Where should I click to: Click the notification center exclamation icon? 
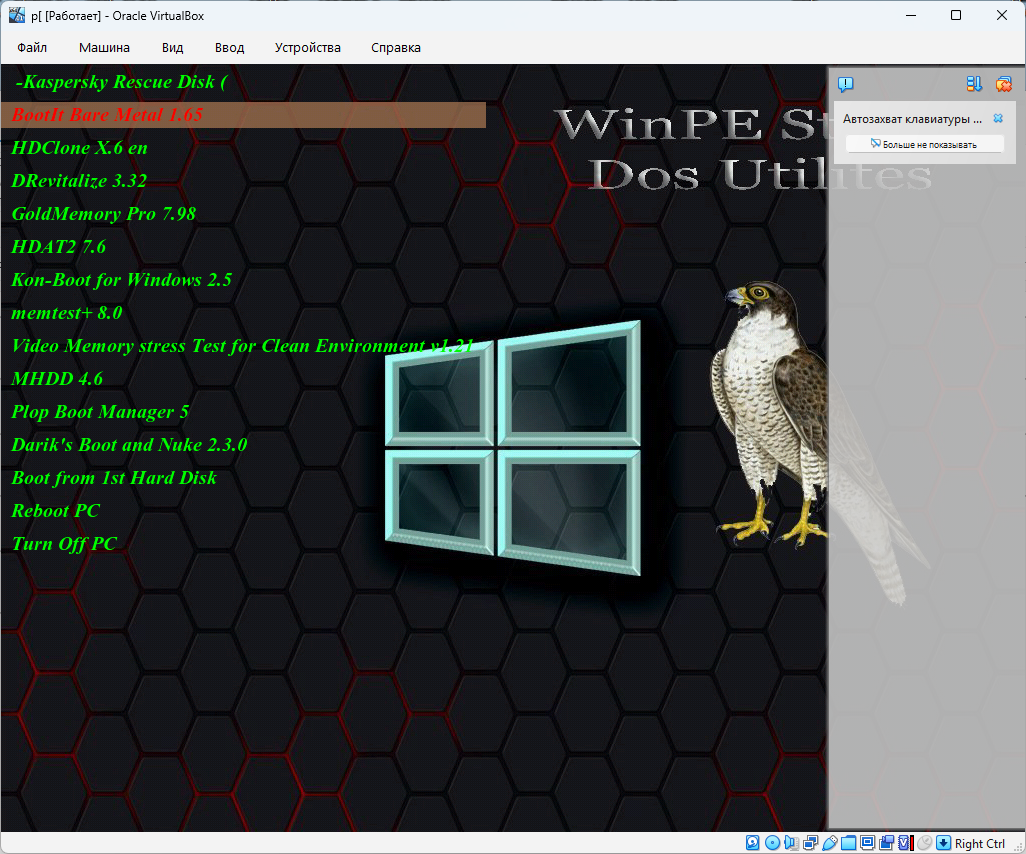(846, 85)
